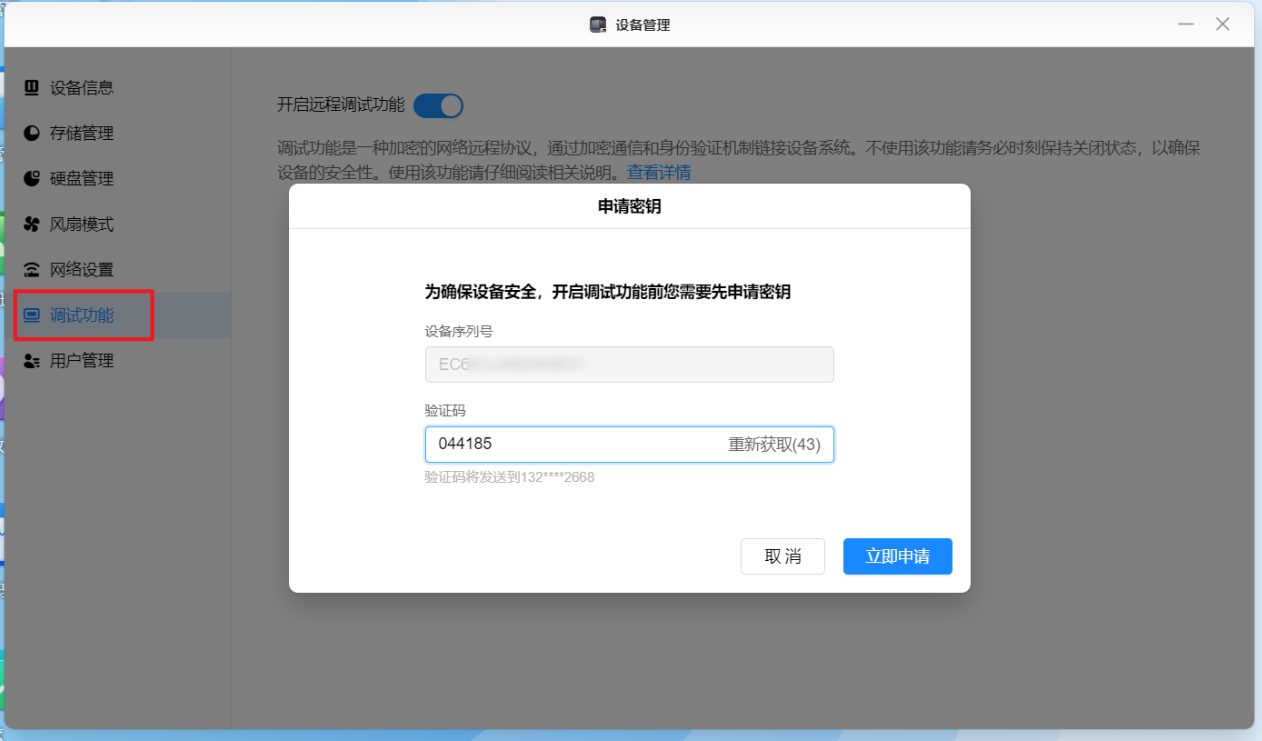Click 重新获取 resend code text
1262x741 pixels.
(x=774, y=445)
